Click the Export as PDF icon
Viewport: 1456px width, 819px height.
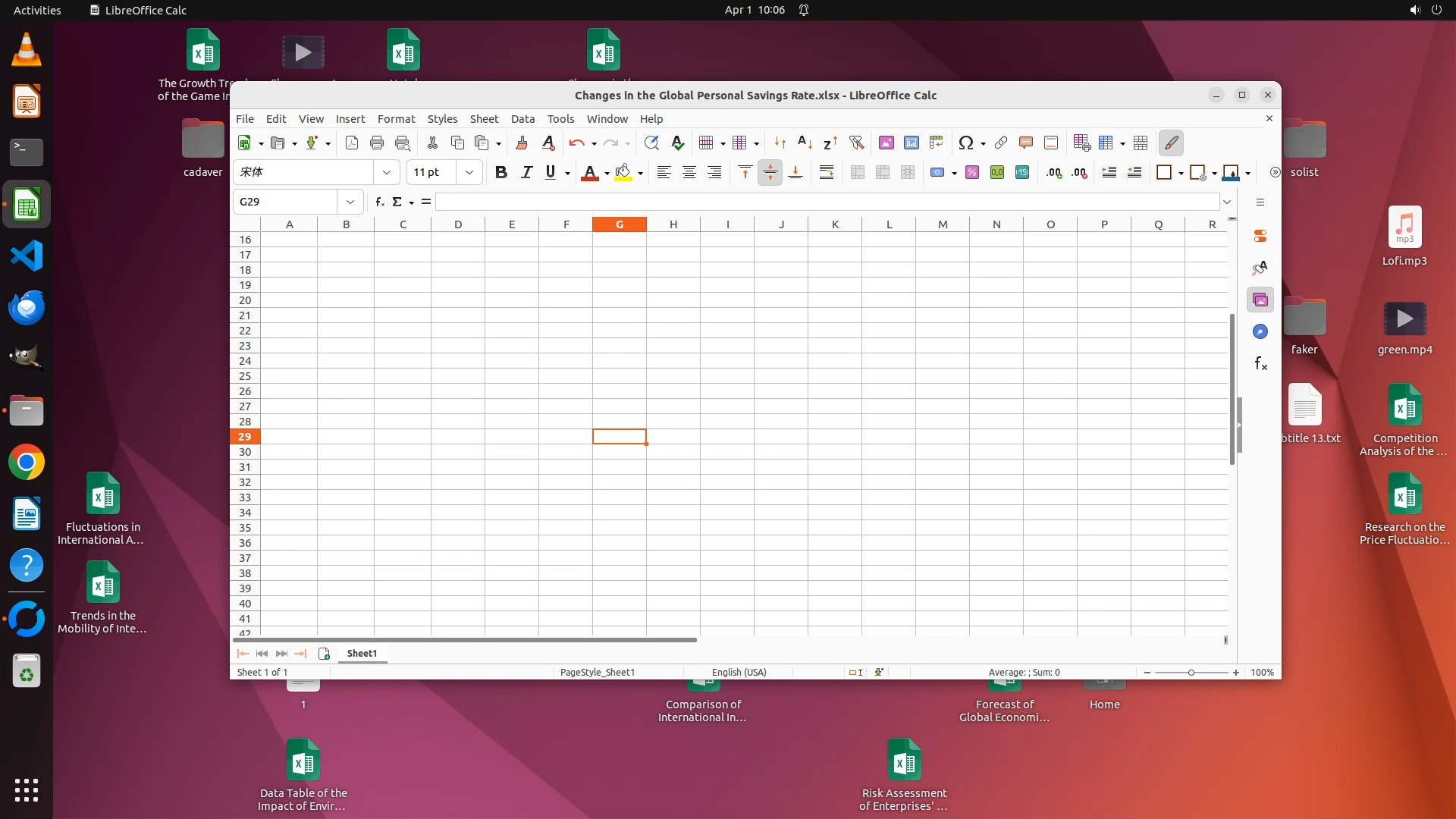351,143
